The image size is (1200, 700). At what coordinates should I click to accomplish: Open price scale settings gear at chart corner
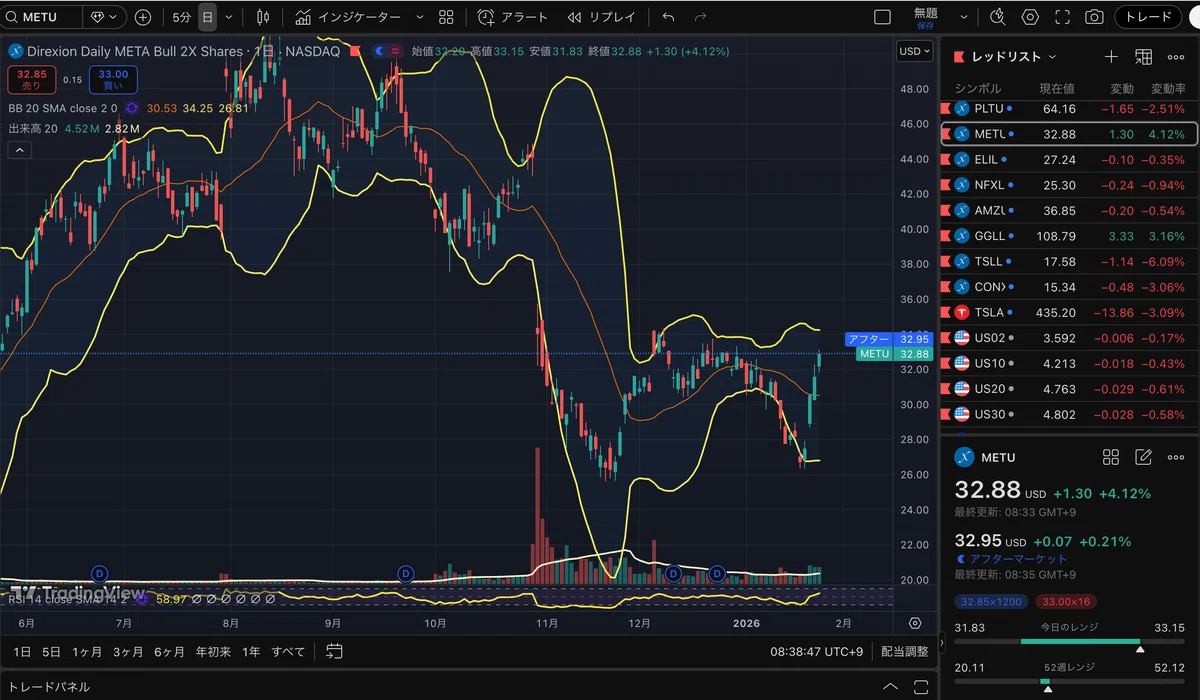915,623
